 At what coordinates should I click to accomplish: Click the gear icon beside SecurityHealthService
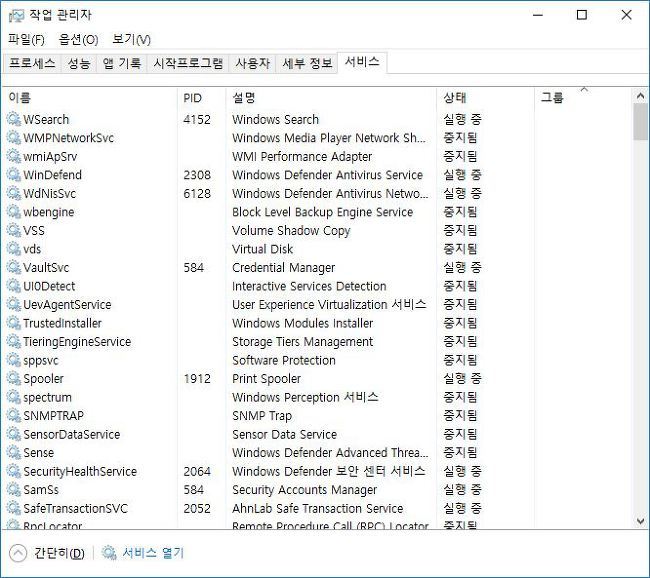[14, 471]
